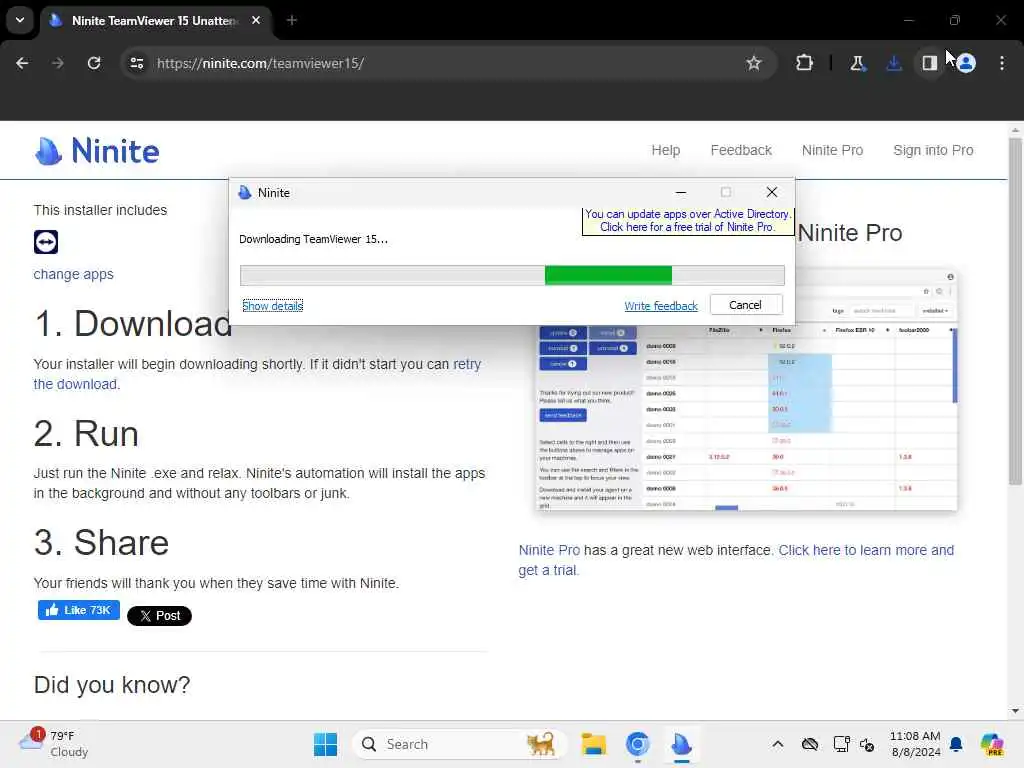Image resolution: width=1024 pixels, height=768 pixels.
Task: Launch the Copilot preview taskbar icon
Action: coord(992,744)
